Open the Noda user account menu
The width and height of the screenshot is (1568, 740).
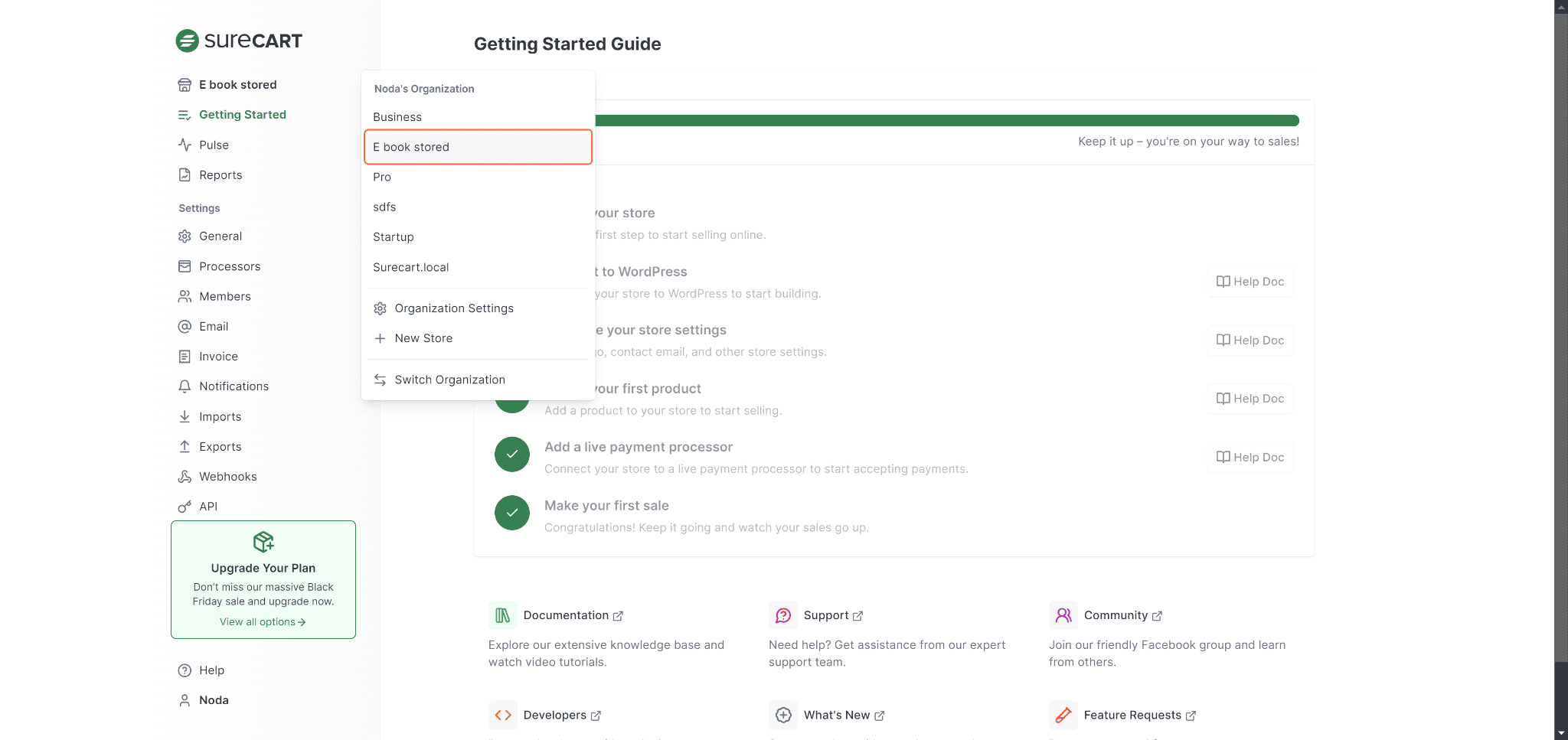click(214, 700)
